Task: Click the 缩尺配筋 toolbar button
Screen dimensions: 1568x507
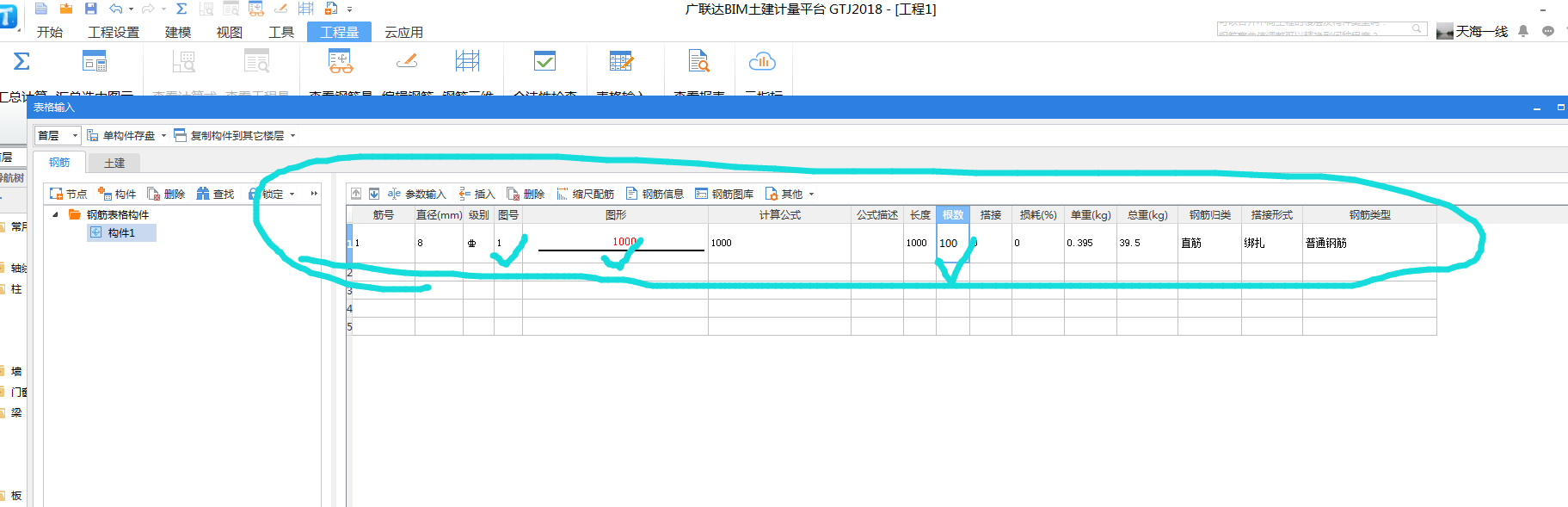Action: click(x=586, y=194)
